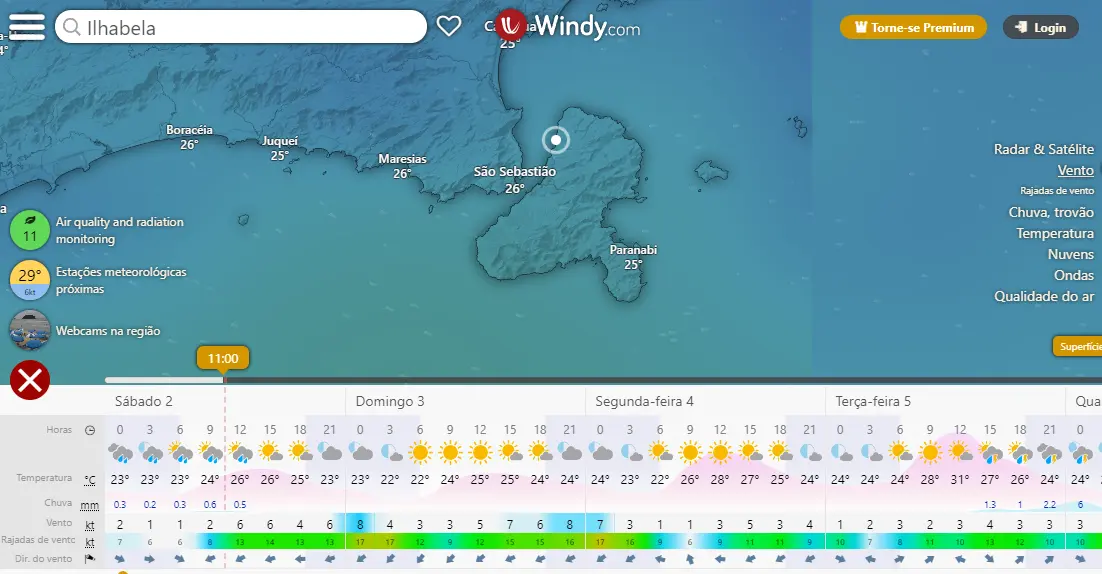Viewport: 1102px width, 574px height.
Task: Select the Ondas layer
Action: (1073, 275)
